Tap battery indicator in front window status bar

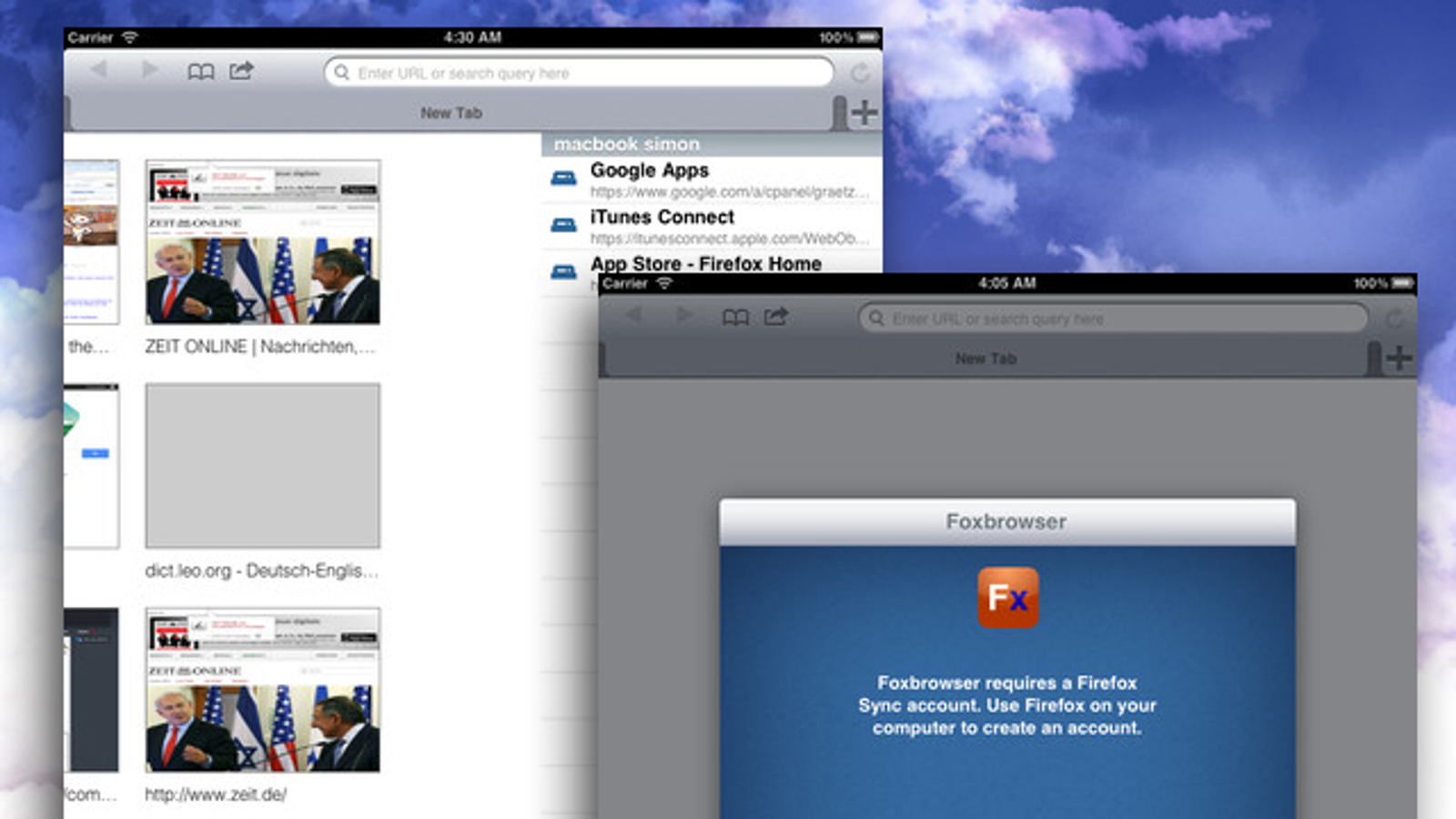point(1402,283)
